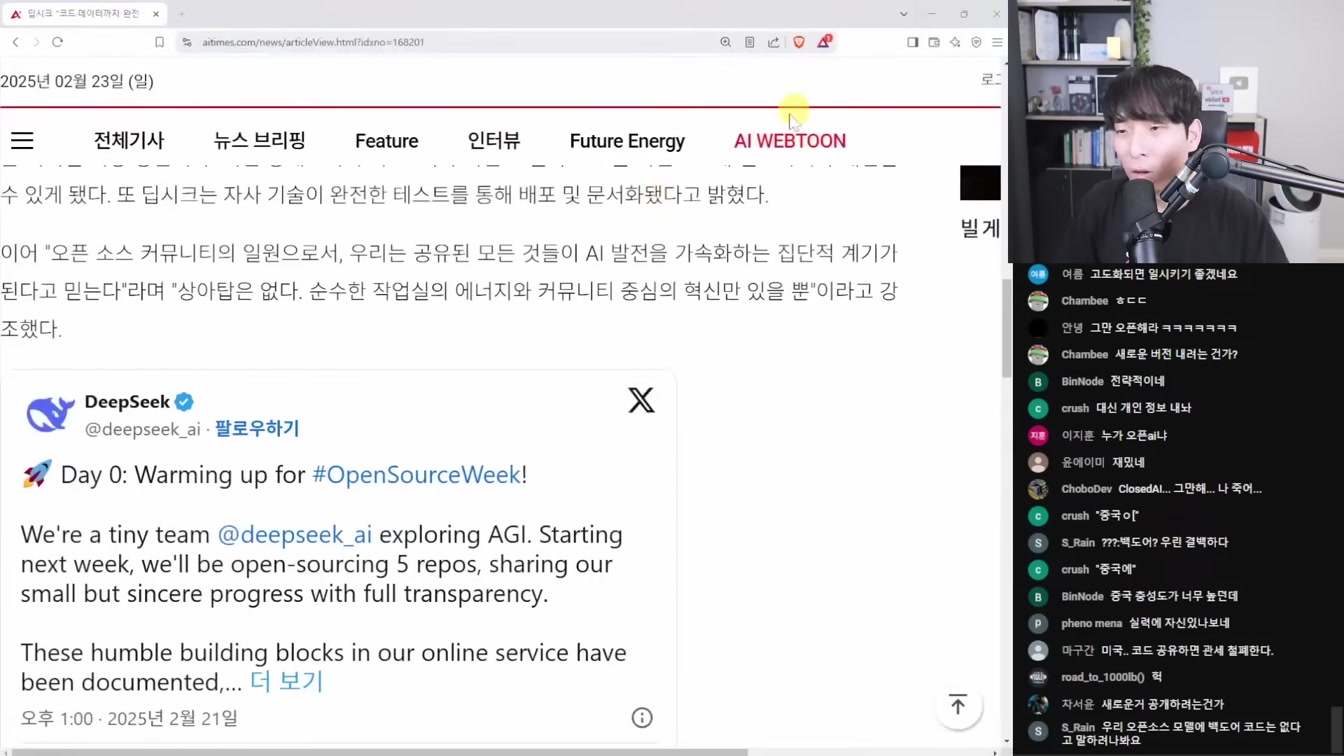Open the tab search dropdown chevron
Viewport: 1344px width, 756px height.
(903, 14)
